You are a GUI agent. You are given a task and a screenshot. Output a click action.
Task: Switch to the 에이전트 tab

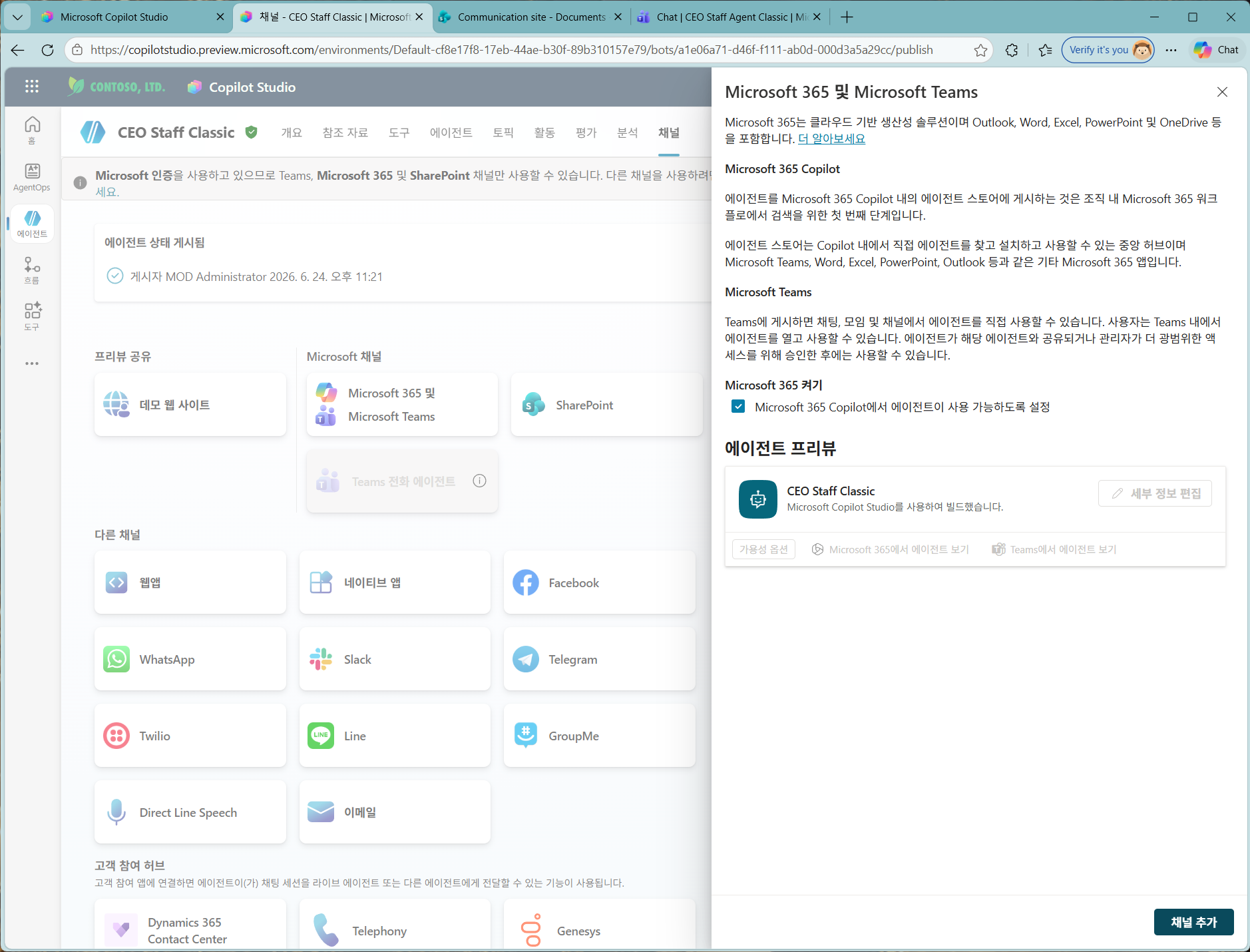[451, 132]
